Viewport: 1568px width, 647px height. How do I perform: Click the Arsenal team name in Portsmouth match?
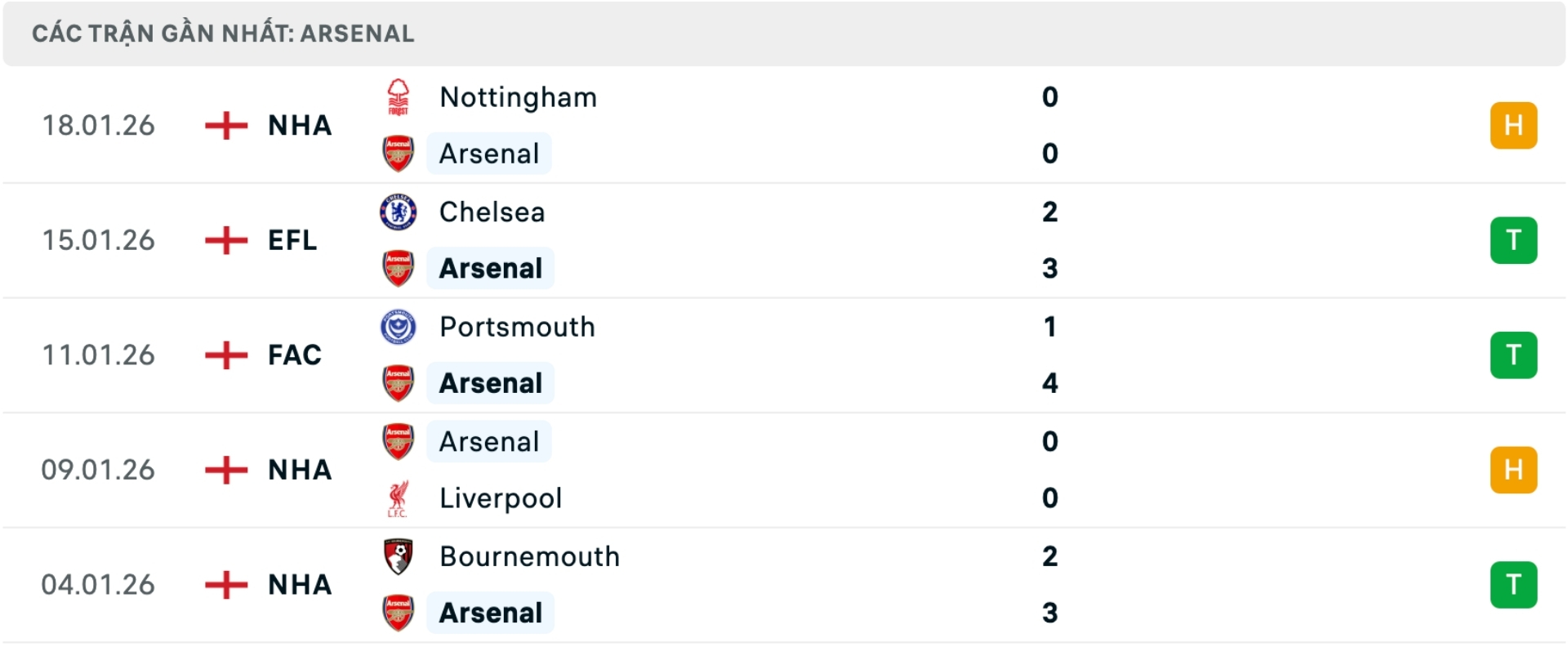click(490, 382)
